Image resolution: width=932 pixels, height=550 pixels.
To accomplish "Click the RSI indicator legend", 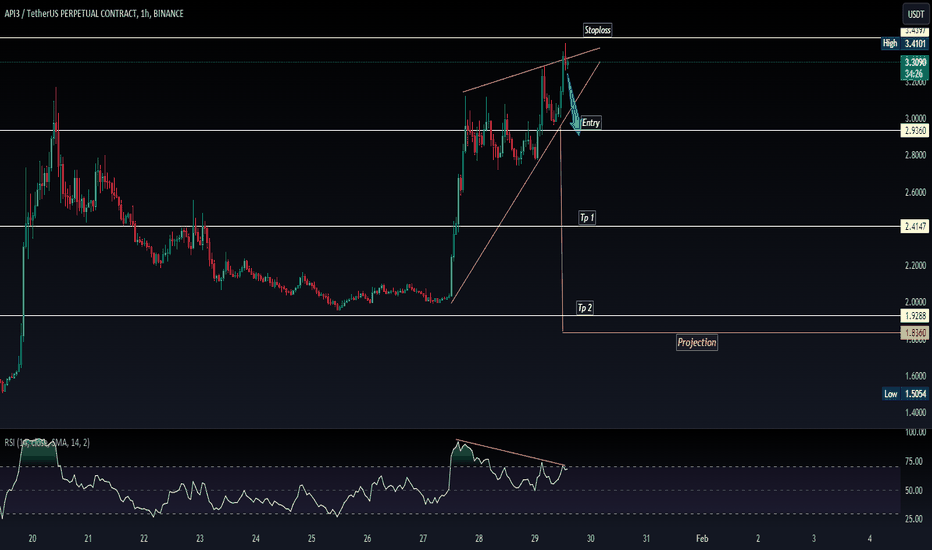I will pos(47,442).
